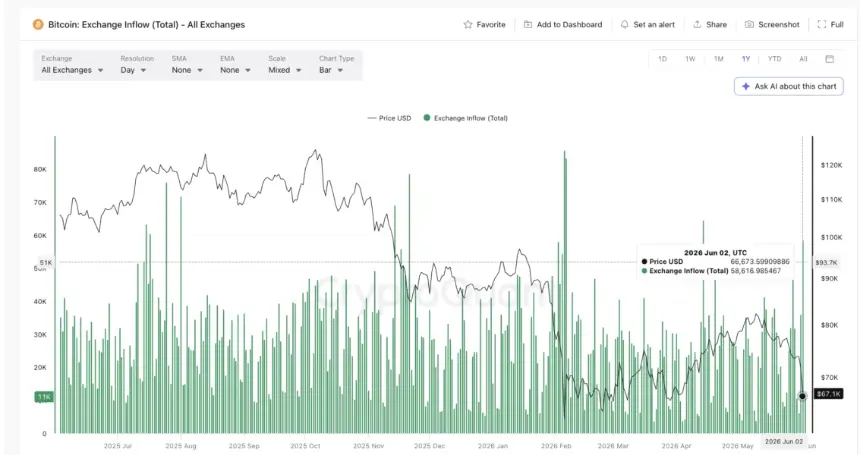The width and height of the screenshot is (860, 455).
Task: Click the $93.7K crosshair price label
Action: [826, 263]
